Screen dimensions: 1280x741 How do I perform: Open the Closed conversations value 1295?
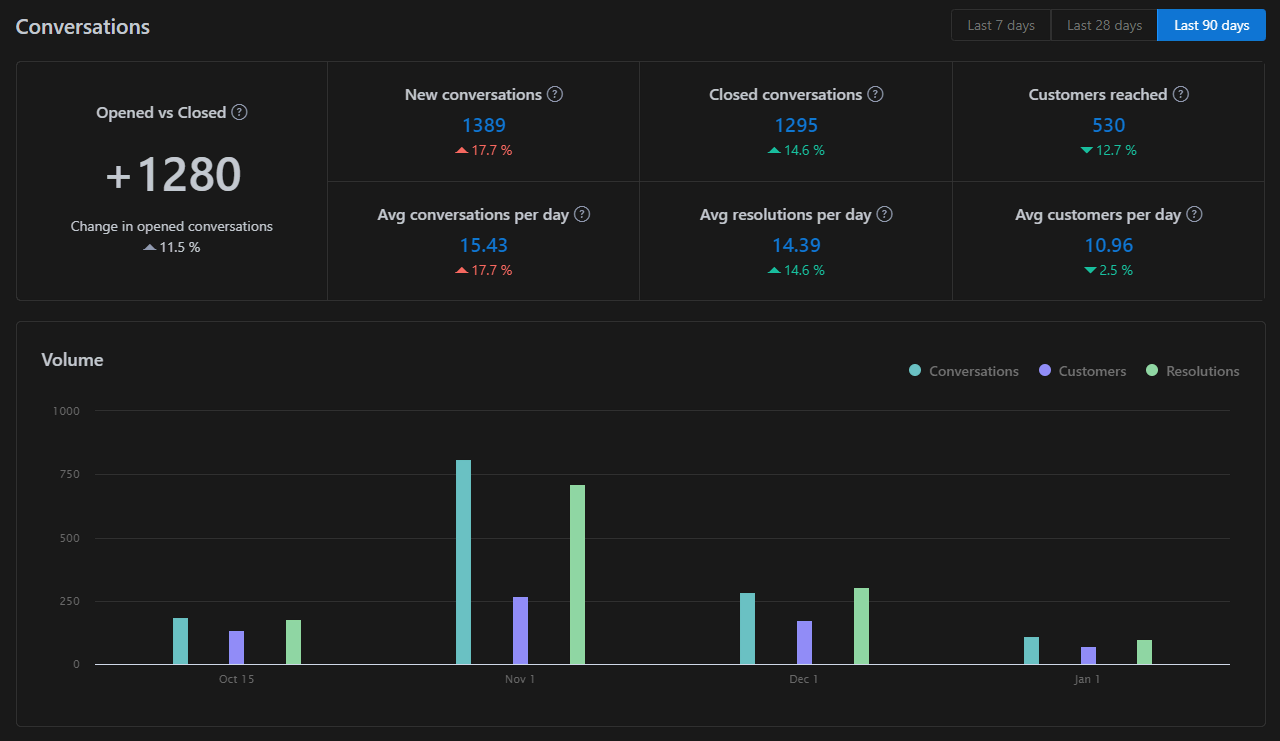pyautogui.click(x=796, y=125)
